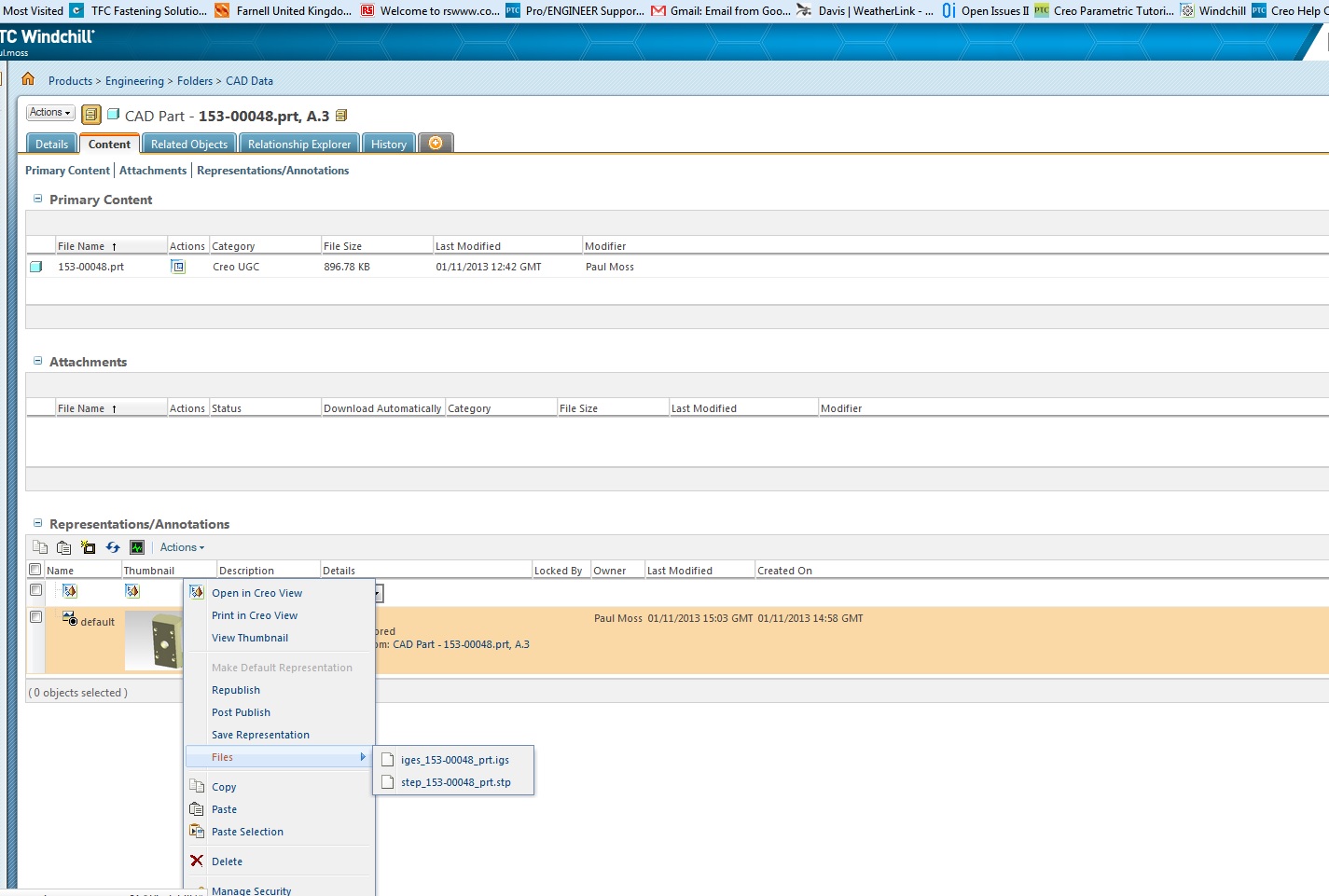Expand the Files submenu arrow
The height and width of the screenshot is (896, 1329).
coord(363,757)
